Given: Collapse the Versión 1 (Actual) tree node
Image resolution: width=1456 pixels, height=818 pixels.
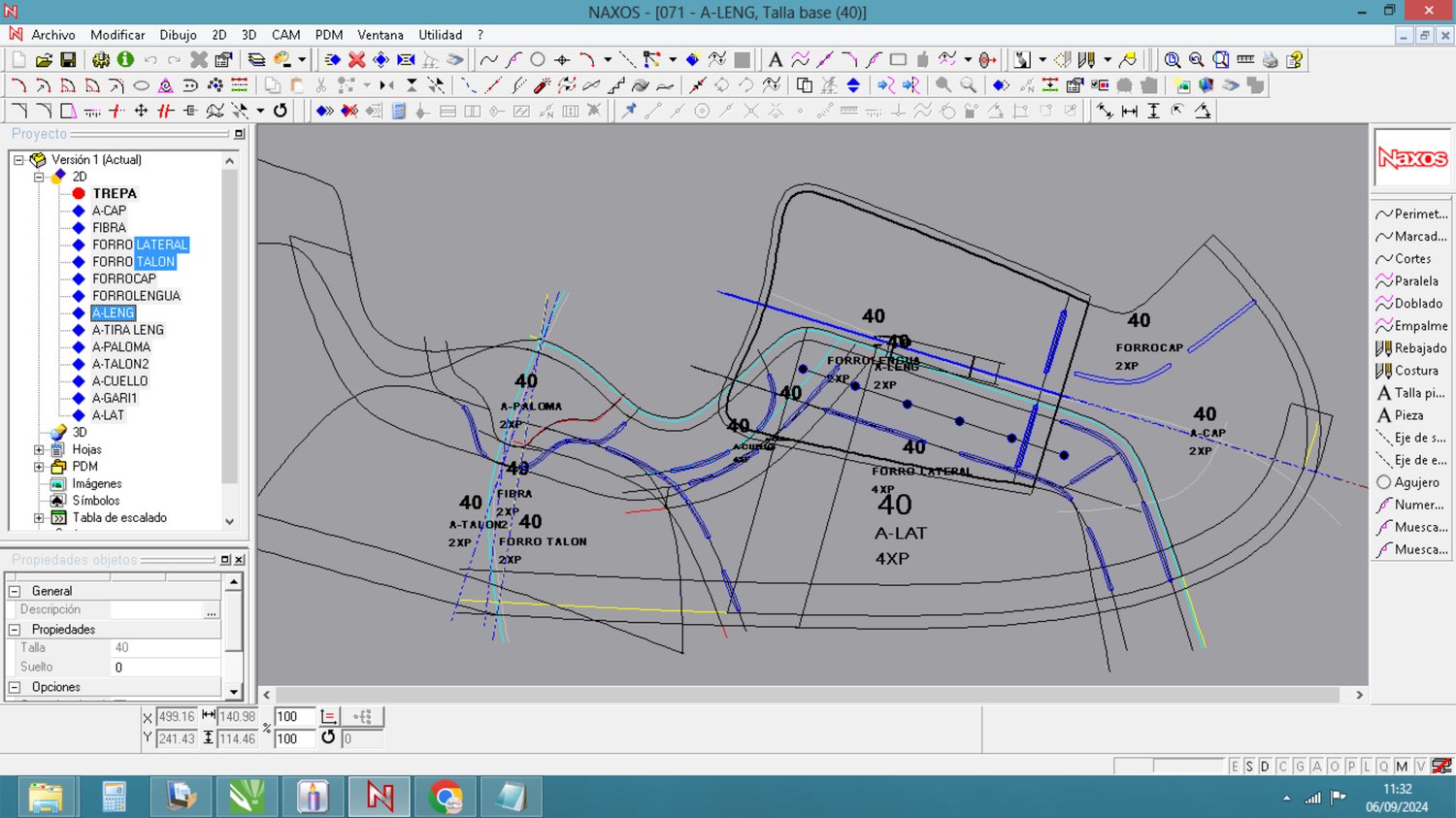Looking at the screenshot, I should click(x=18, y=160).
